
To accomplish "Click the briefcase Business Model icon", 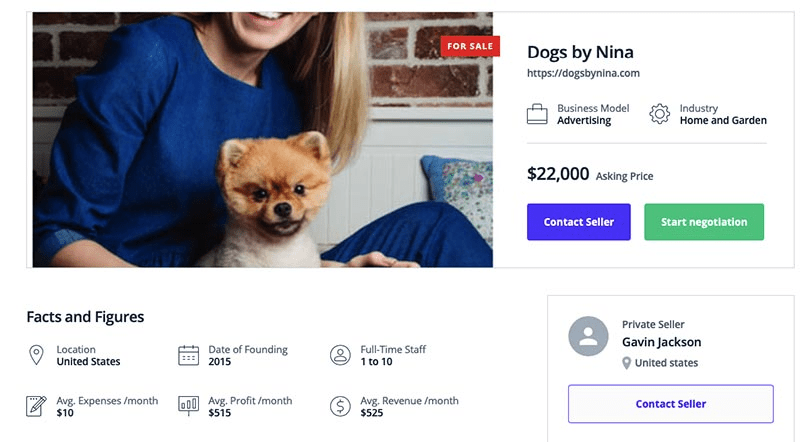I will [537, 114].
